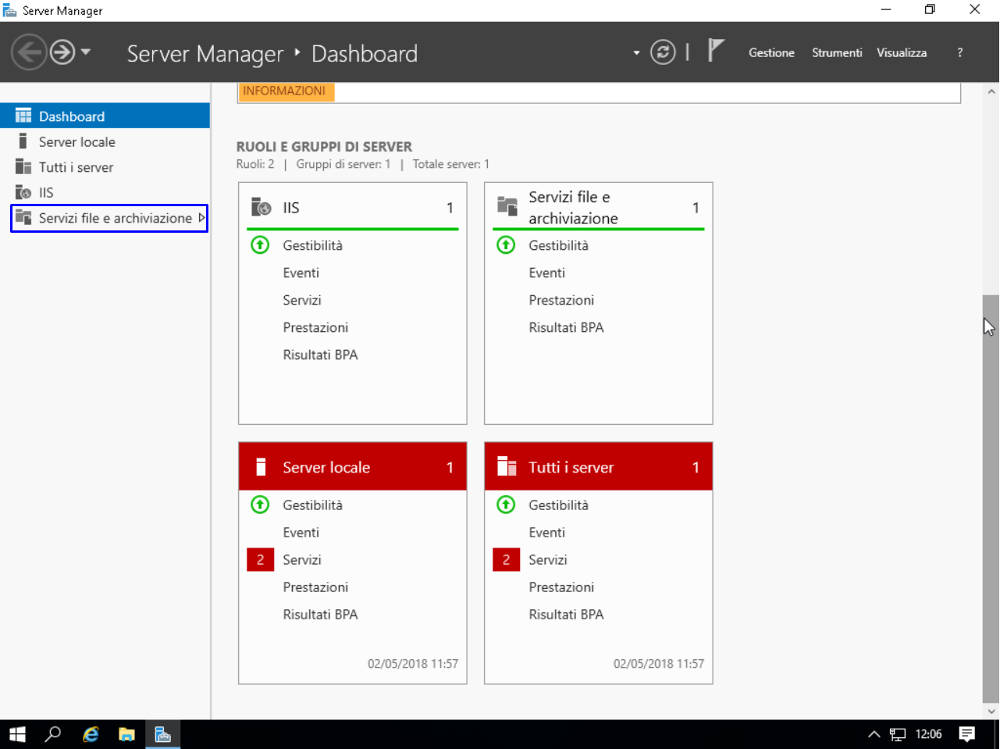Launch Internet Explorer from the taskbar
The width and height of the screenshot is (1000, 749).
(91, 734)
